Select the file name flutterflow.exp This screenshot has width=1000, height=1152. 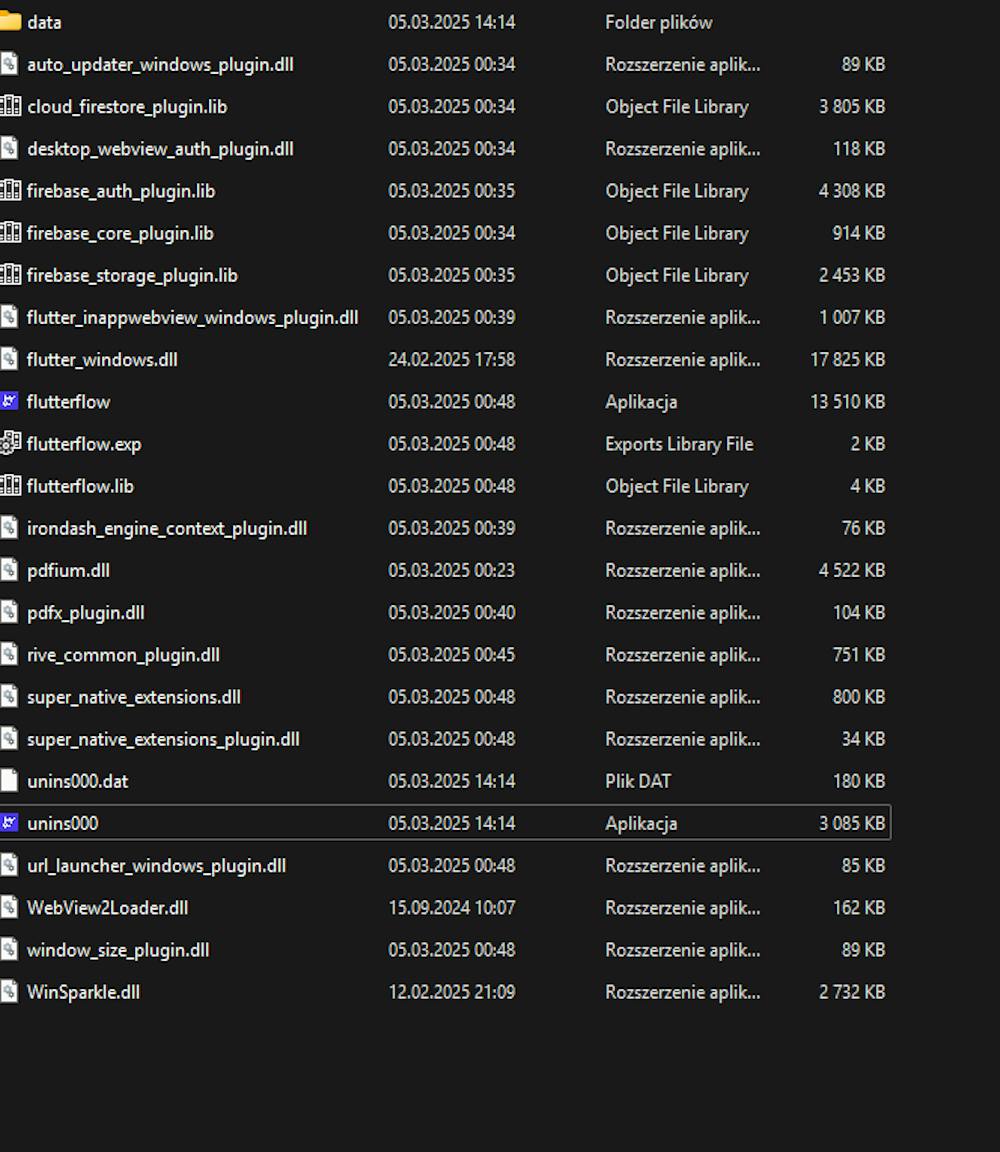click(x=84, y=444)
